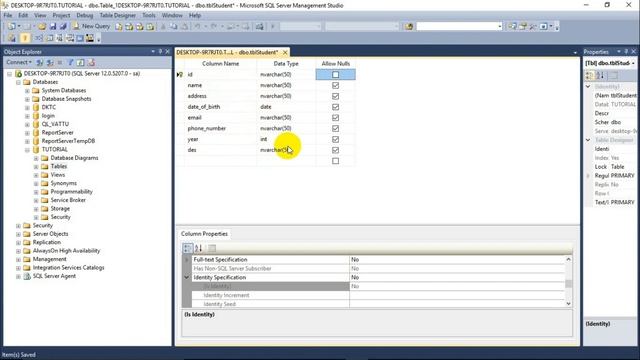640x360 pixels.
Task: Expand the Tables folder under TUTORIAL
Action: tap(36, 167)
